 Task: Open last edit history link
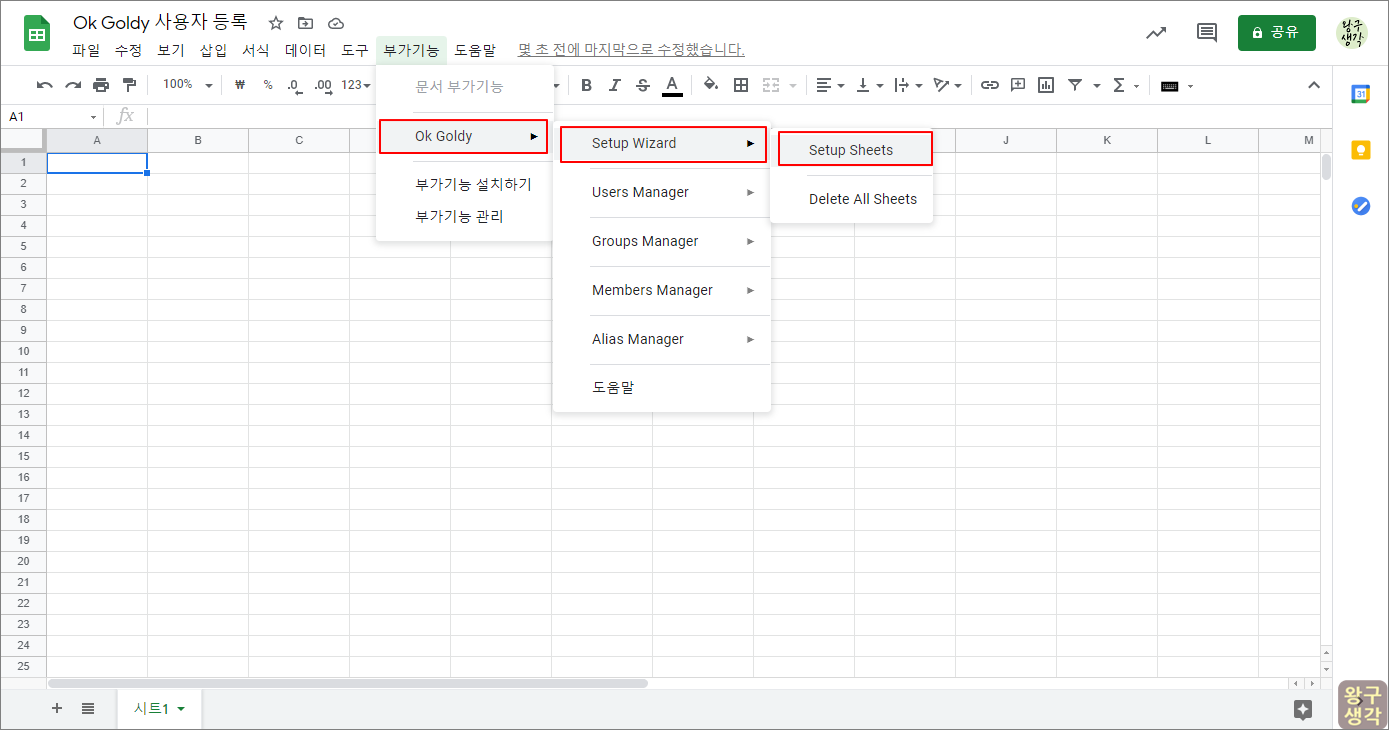click(631, 50)
